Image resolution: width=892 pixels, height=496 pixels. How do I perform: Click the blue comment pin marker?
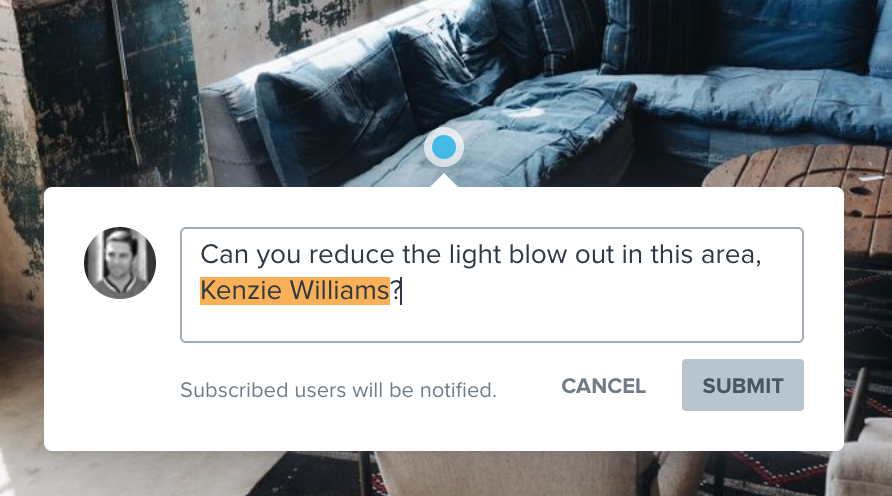(x=444, y=147)
